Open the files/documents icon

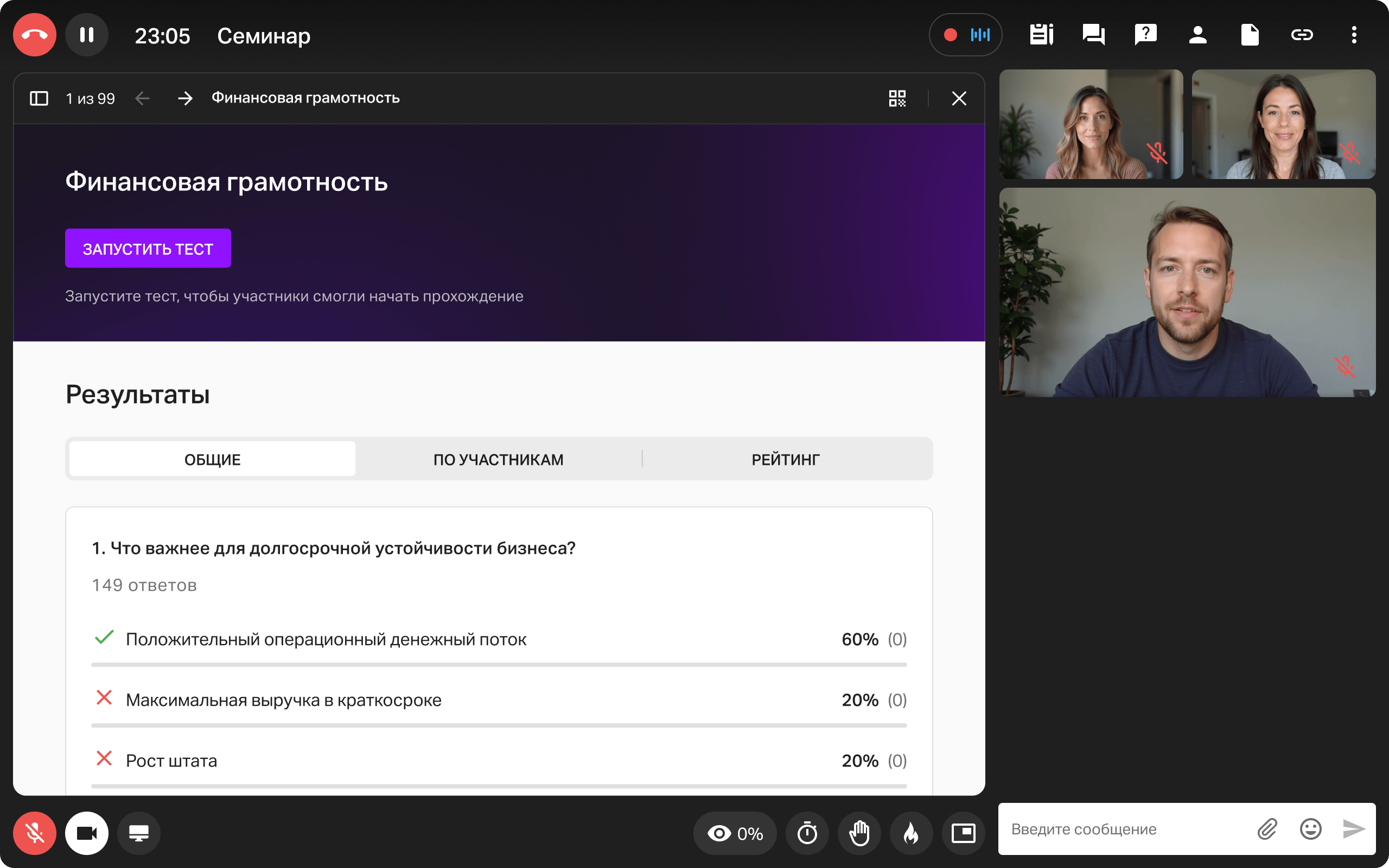point(1250,35)
